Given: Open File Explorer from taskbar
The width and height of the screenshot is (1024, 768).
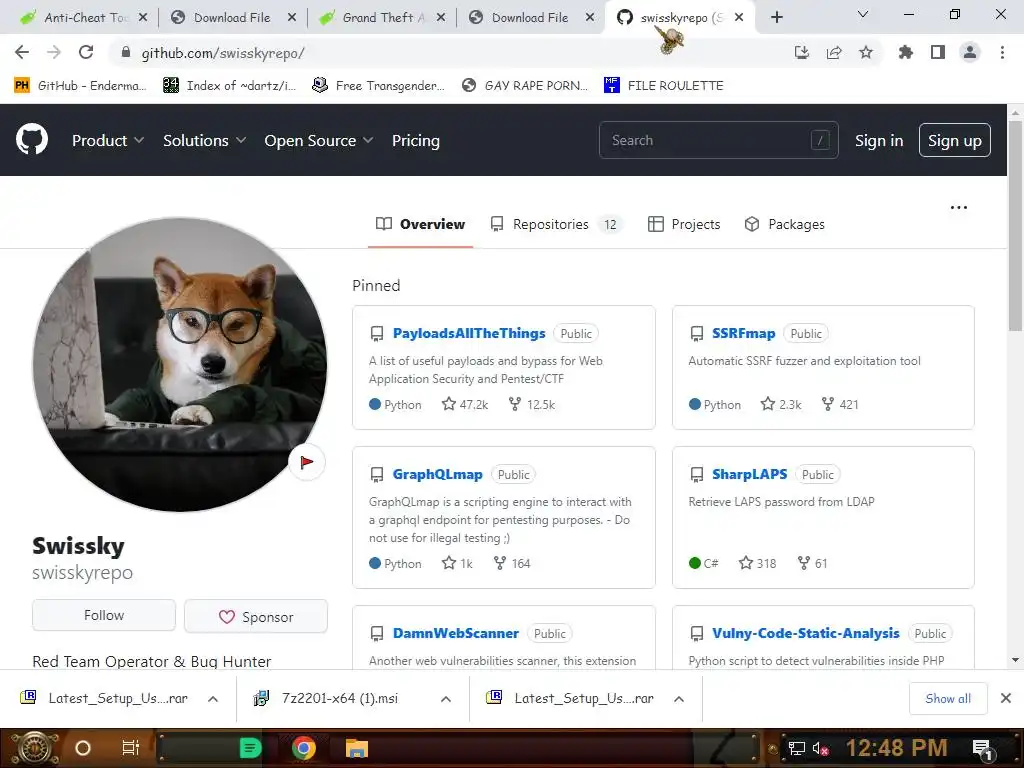Looking at the screenshot, I should tap(357, 748).
